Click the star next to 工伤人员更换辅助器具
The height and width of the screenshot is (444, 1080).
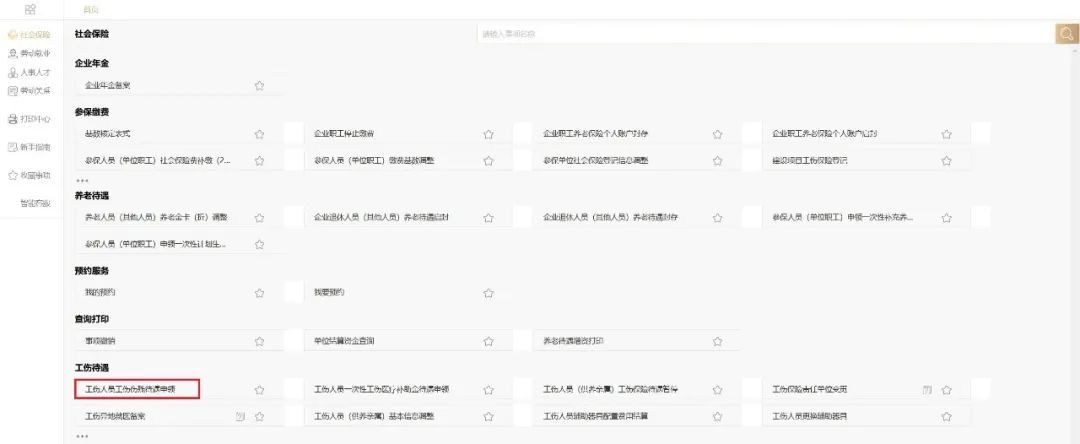947,416
